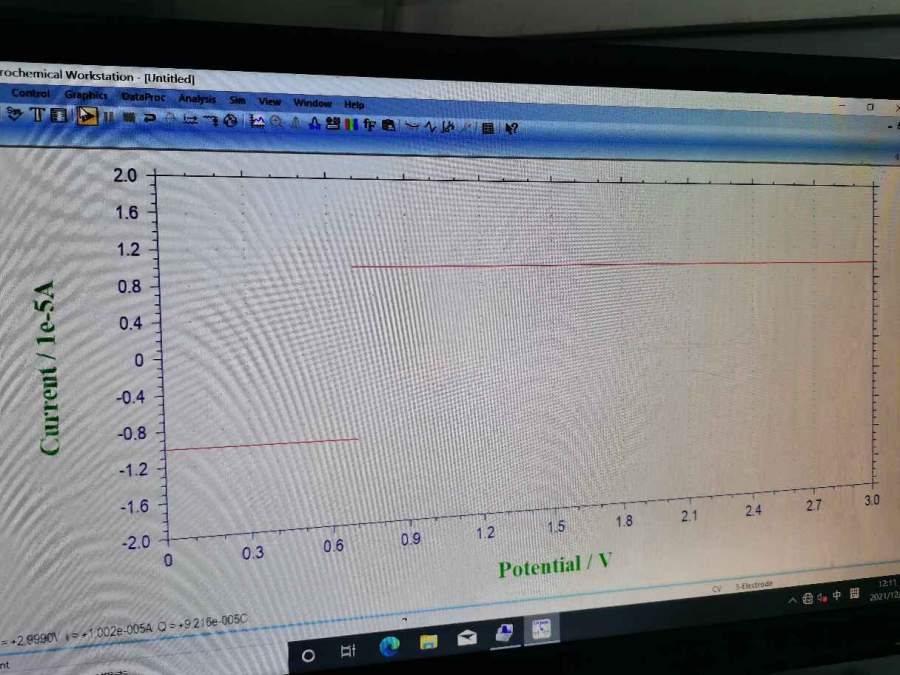Click the Reverse scan arrow icon
The height and width of the screenshot is (675, 900).
click(x=150, y=118)
